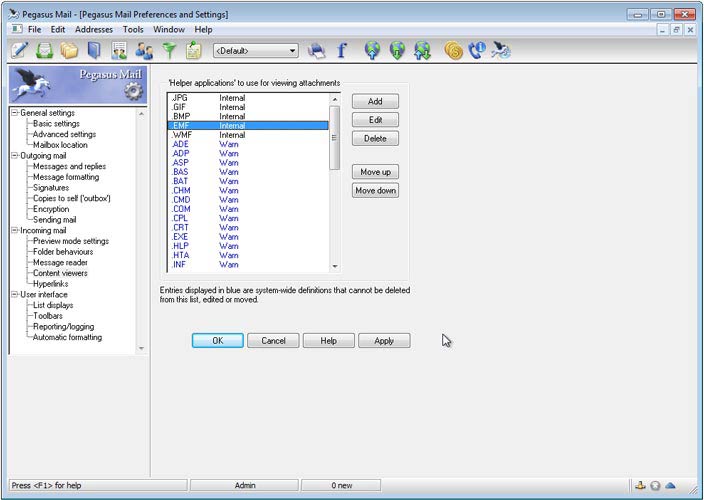The height and width of the screenshot is (500, 704).
Task: Click the helper list scrollbar down arrow
Action: point(335,266)
